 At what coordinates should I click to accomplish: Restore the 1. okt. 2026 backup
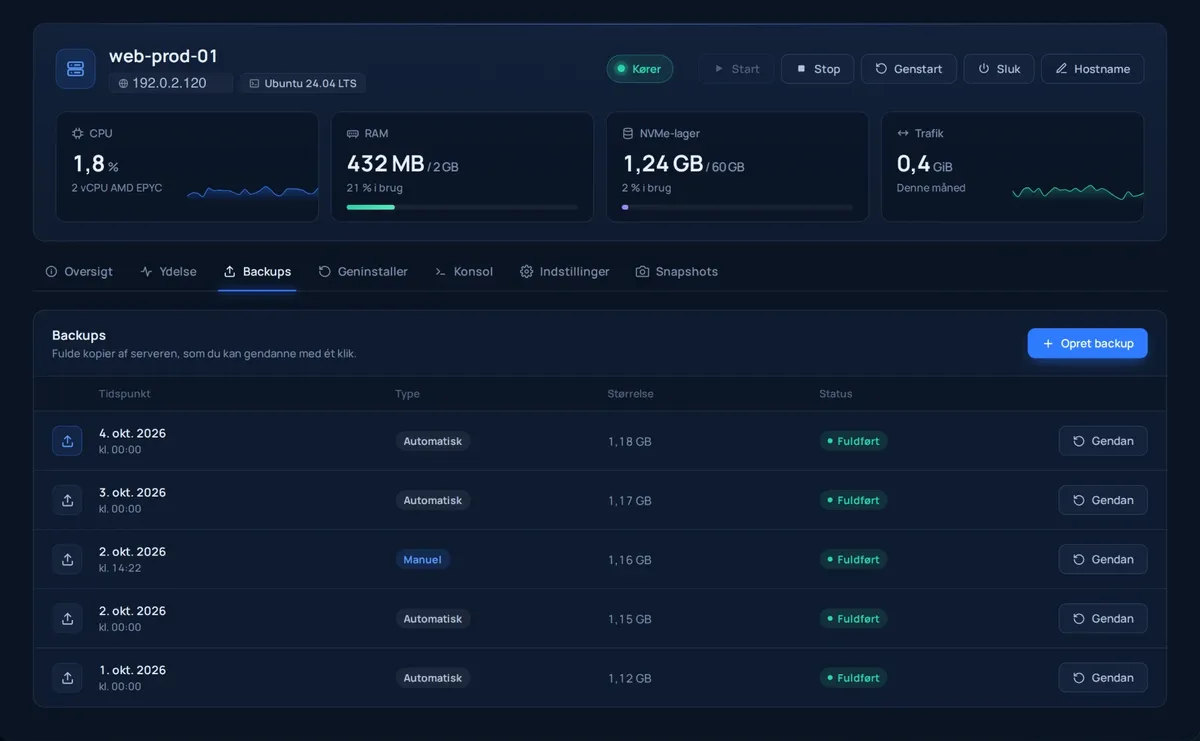click(x=1103, y=678)
